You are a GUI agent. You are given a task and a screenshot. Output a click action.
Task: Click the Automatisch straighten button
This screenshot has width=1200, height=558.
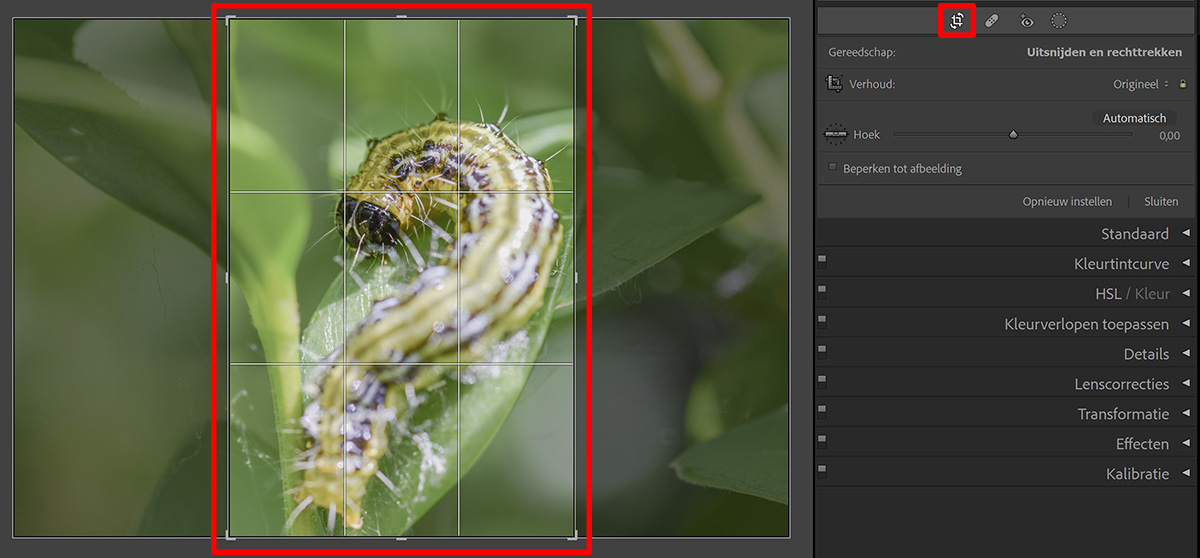pos(1134,118)
